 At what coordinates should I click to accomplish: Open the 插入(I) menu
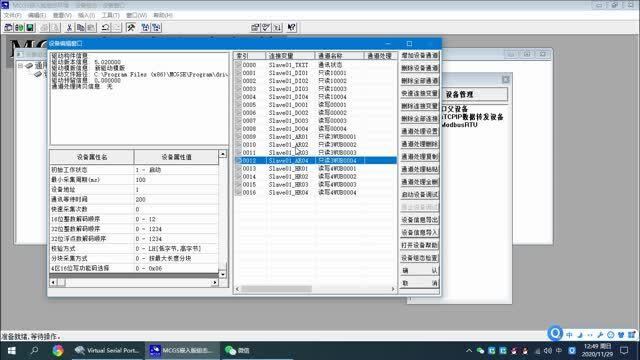click(x=86, y=15)
